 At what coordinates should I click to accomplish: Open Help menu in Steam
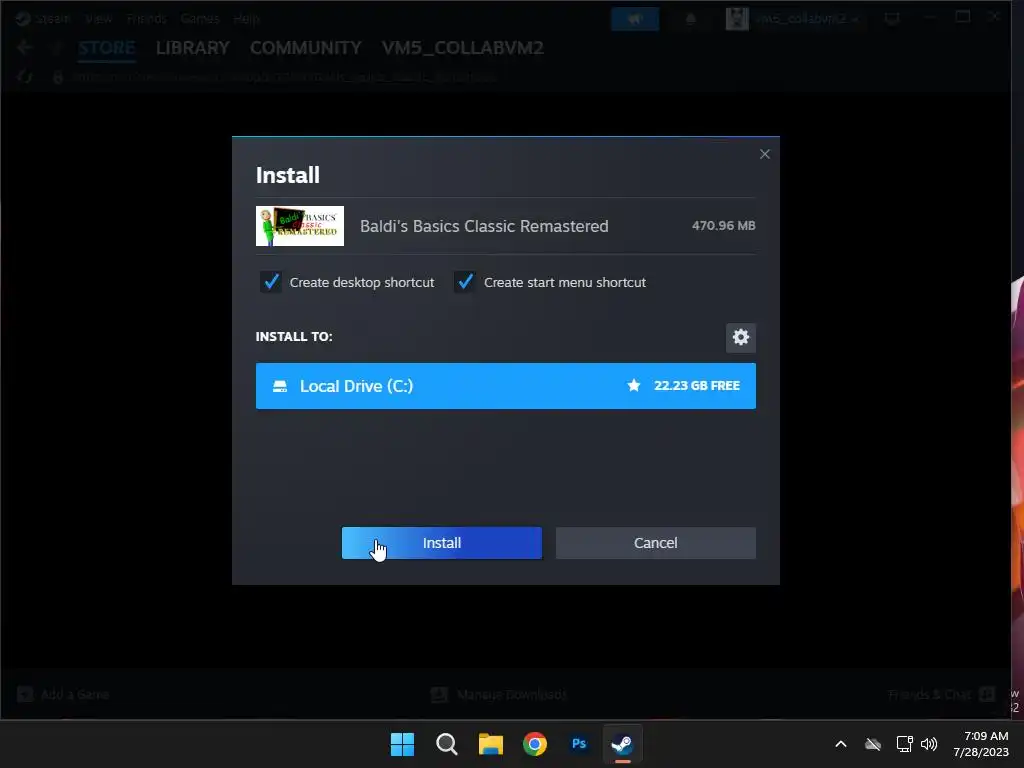(x=246, y=18)
